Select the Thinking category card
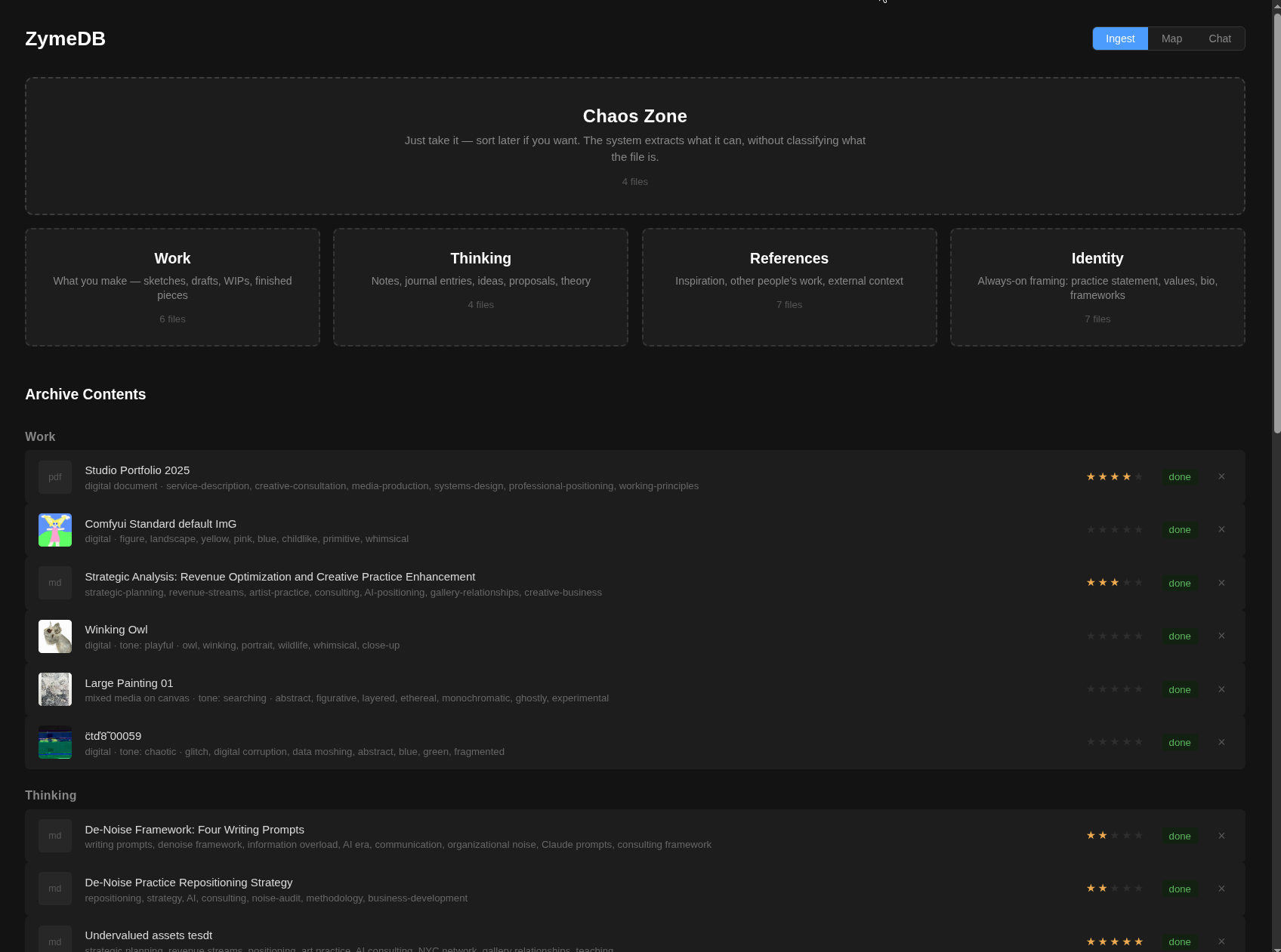Screen dimensions: 1281x952 tap(480, 287)
